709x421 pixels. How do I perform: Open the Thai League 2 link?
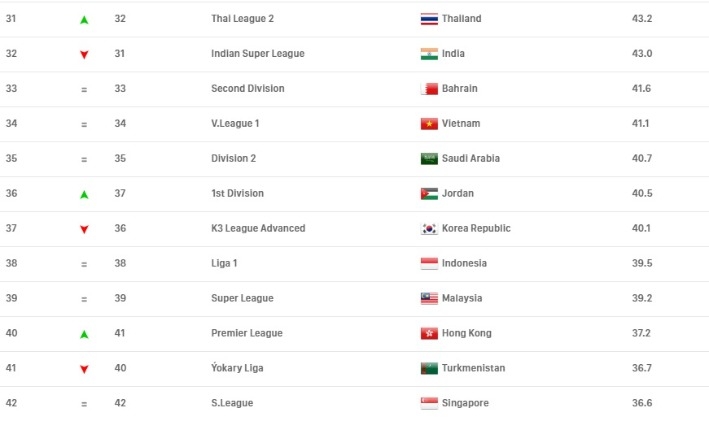pyautogui.click(x=245, y=19)
